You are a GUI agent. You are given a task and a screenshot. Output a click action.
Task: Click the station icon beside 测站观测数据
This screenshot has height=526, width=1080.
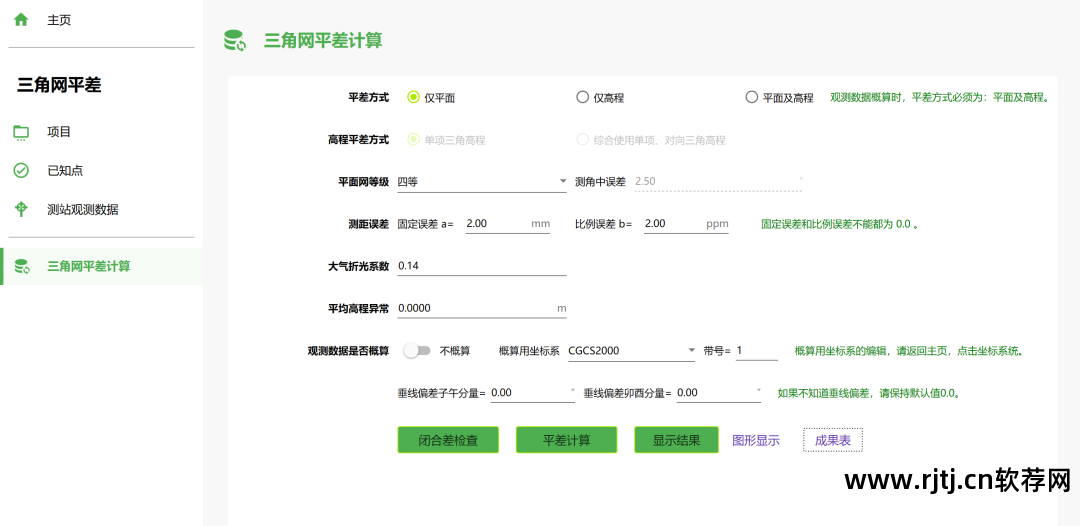[21, 209]
